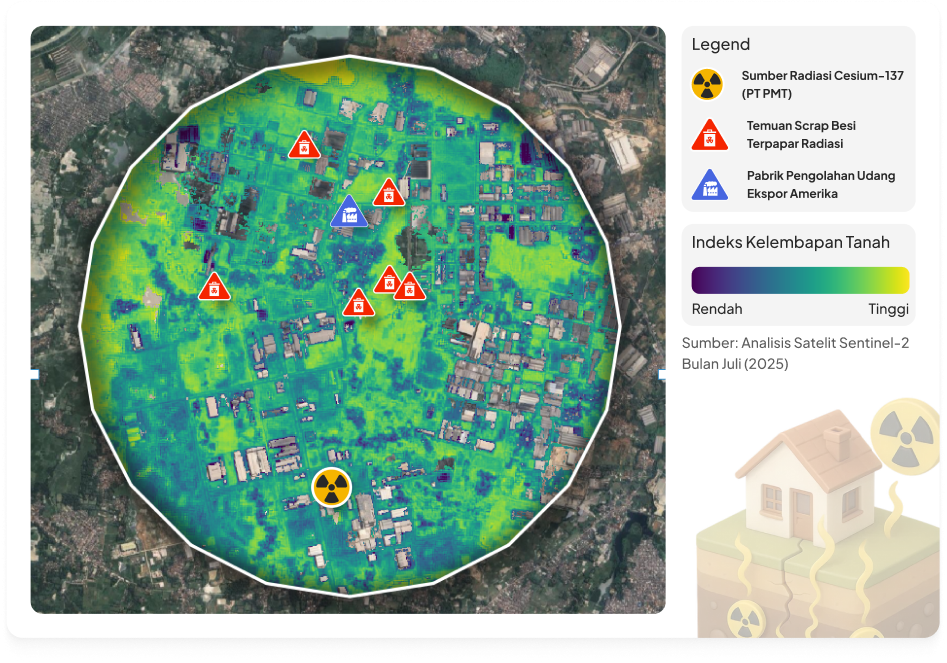Screen dimensions: 947x663
Task: Select 'Temuan Scrap Besi Terpapar Radiasi' legend text
Action: [801, 135]
